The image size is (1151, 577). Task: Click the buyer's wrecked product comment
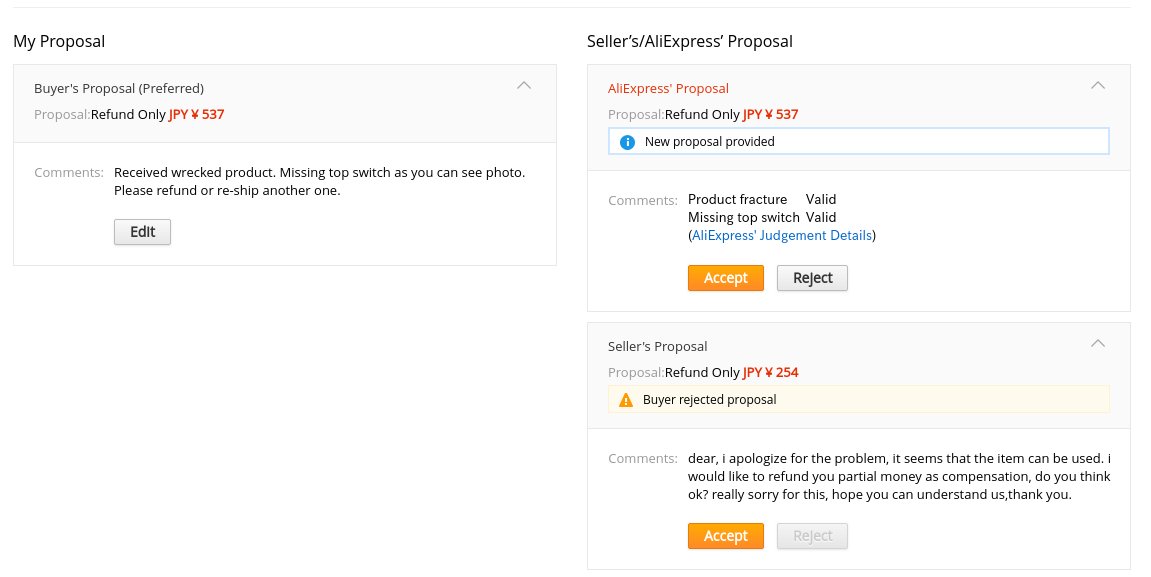319,181
